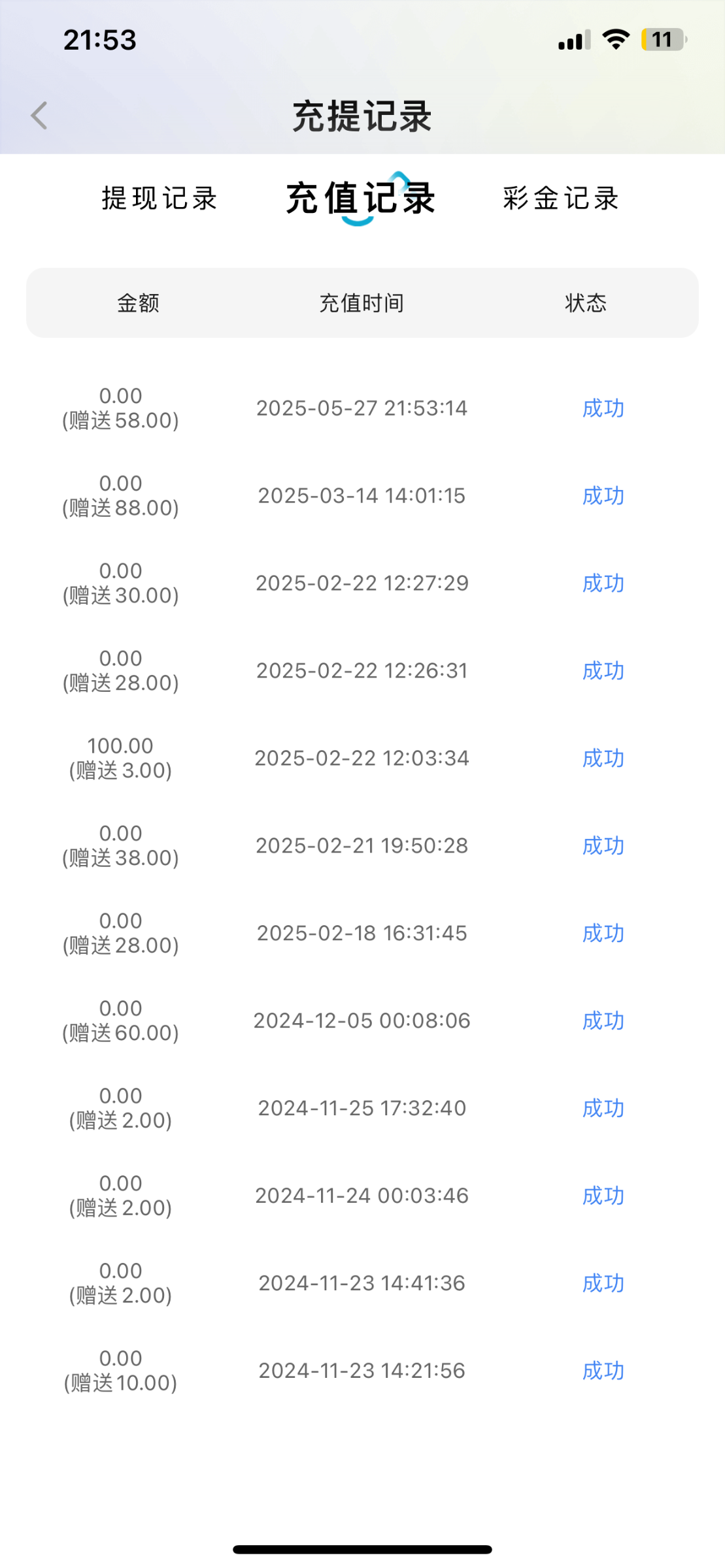Image resolution: width=725 pixels, height=1568 pixels.
Task: Tap the battery indicator in status bar
Action: pyautogui.click(x=663, y=40)
